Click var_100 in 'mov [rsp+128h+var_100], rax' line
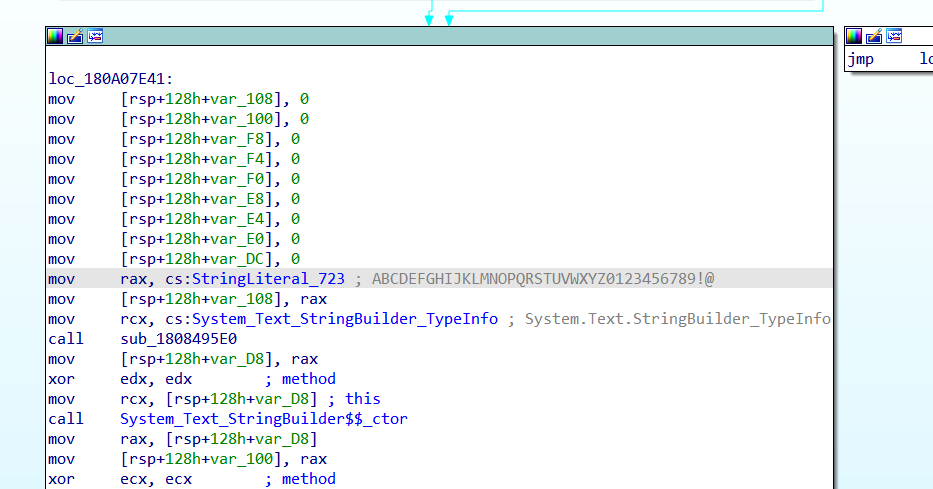933x489 pixels. tap(241, 459)
